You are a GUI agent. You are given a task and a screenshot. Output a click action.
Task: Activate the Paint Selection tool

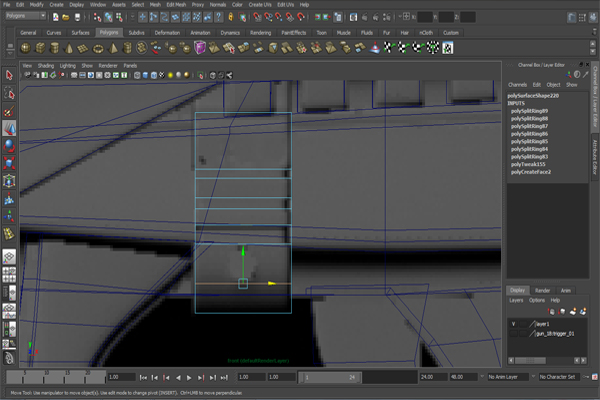coord(9,111)
